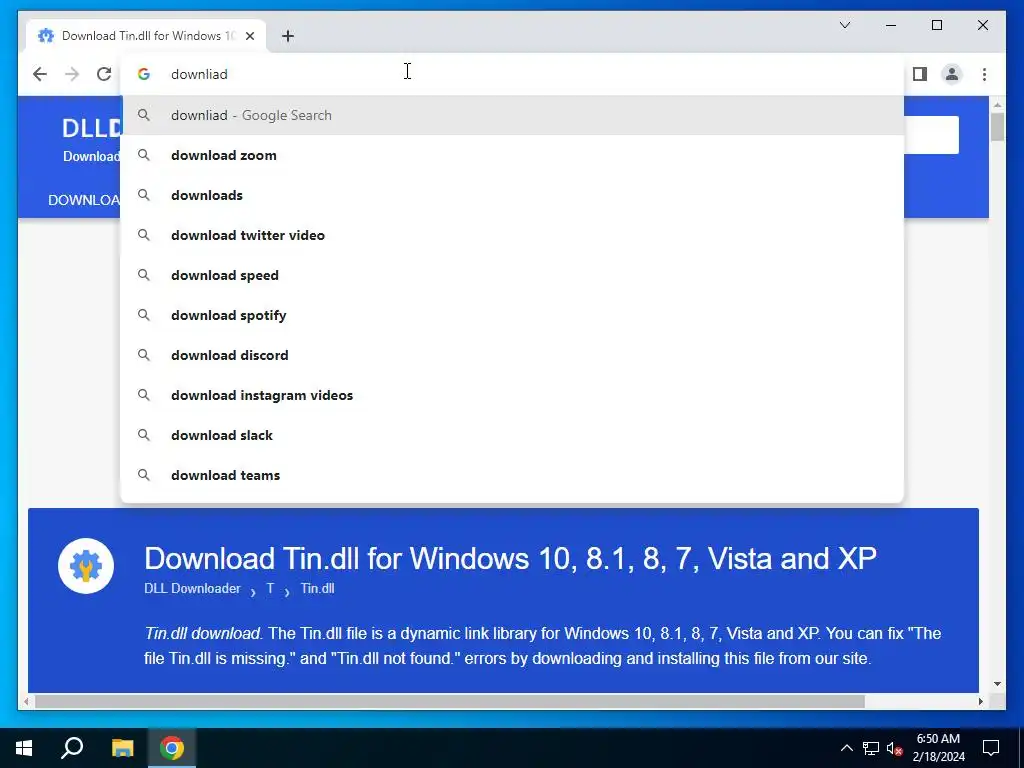This screenshot has height=768, width=1024.
Task: Open a new tab with the plus button
Action: (x=288, y=36)
